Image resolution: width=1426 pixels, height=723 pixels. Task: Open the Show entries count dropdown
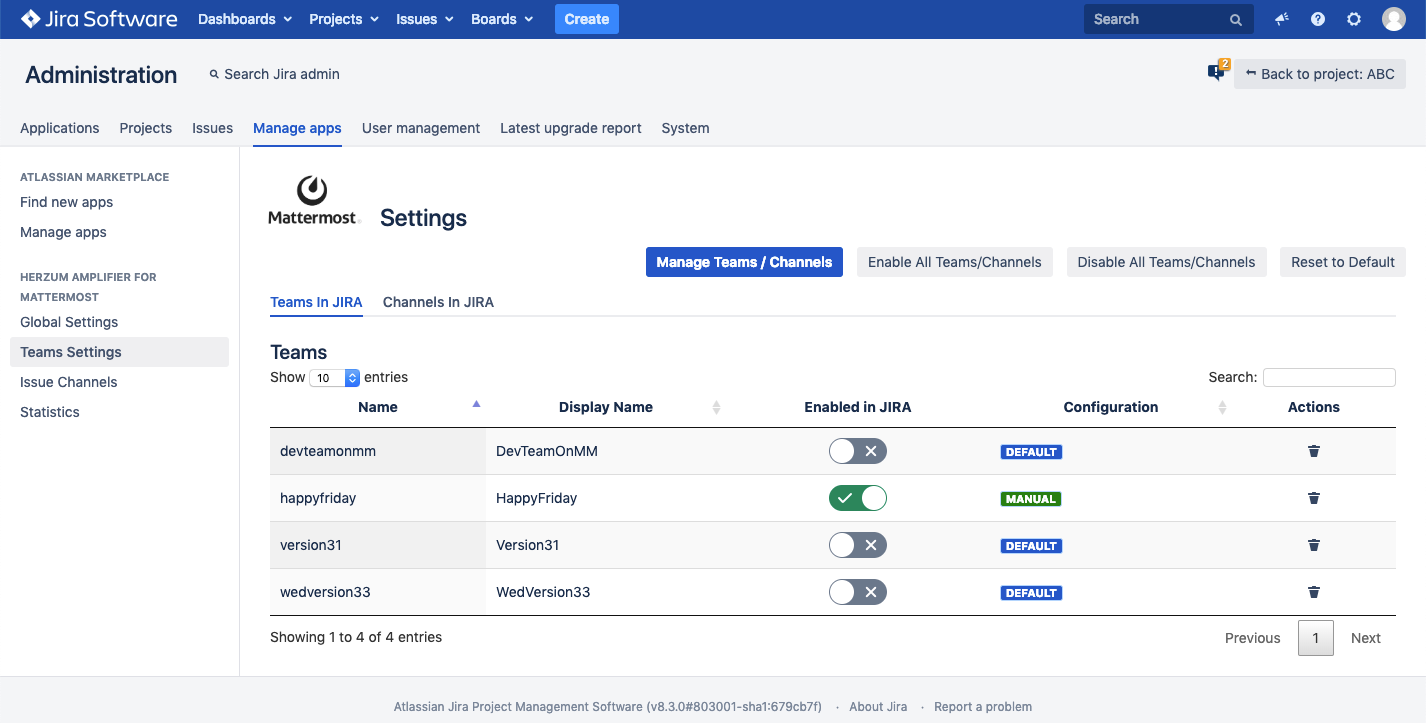(x=335, y=378)
